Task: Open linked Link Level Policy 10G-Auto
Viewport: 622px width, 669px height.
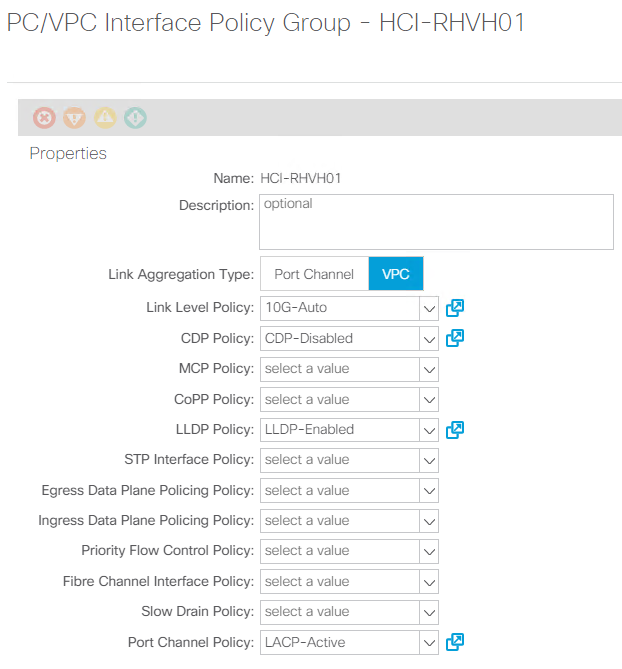Action: pyautogui.click(x=455, y=308)
